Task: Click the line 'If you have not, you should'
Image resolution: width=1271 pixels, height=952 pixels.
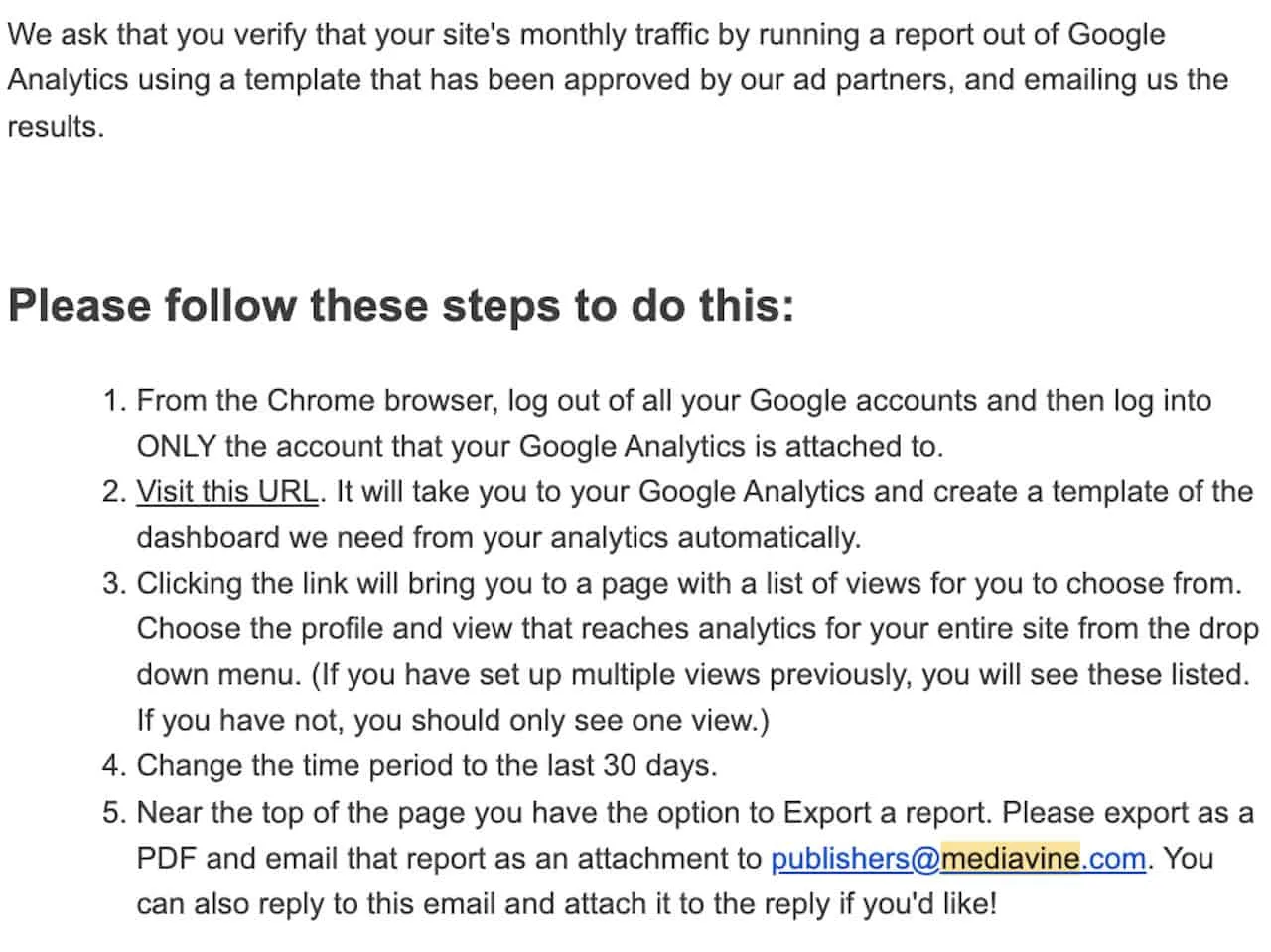Action: (x=453, y=721)
